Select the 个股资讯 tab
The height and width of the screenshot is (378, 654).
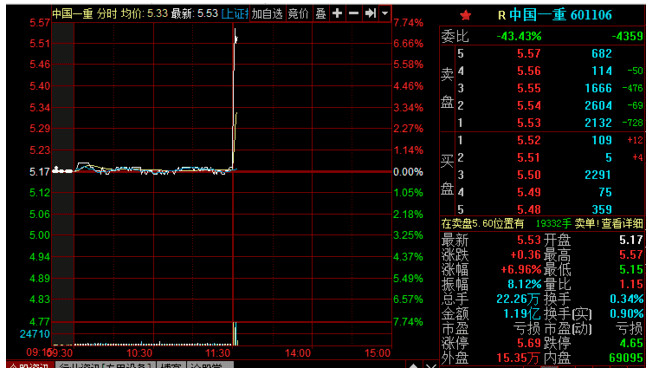29,365
